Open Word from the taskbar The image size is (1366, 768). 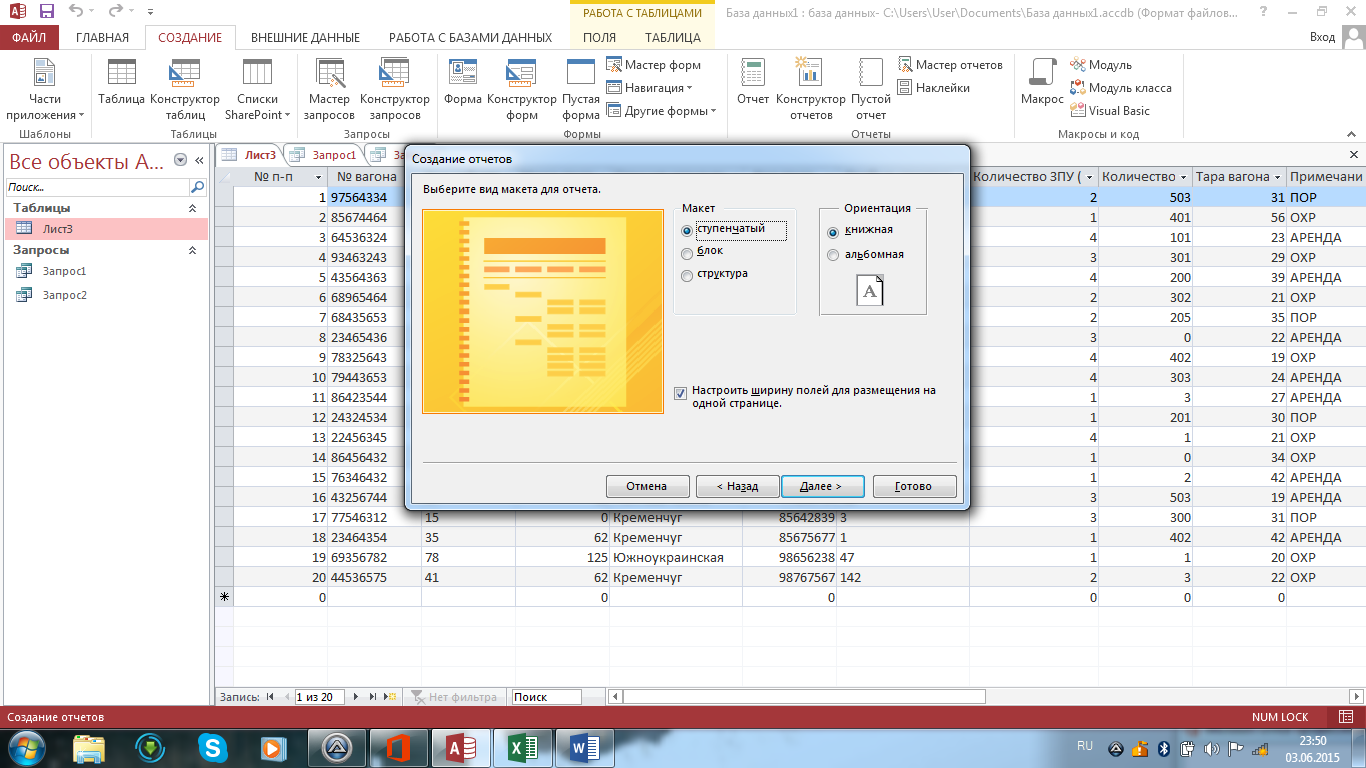click(x=584, y=747)
